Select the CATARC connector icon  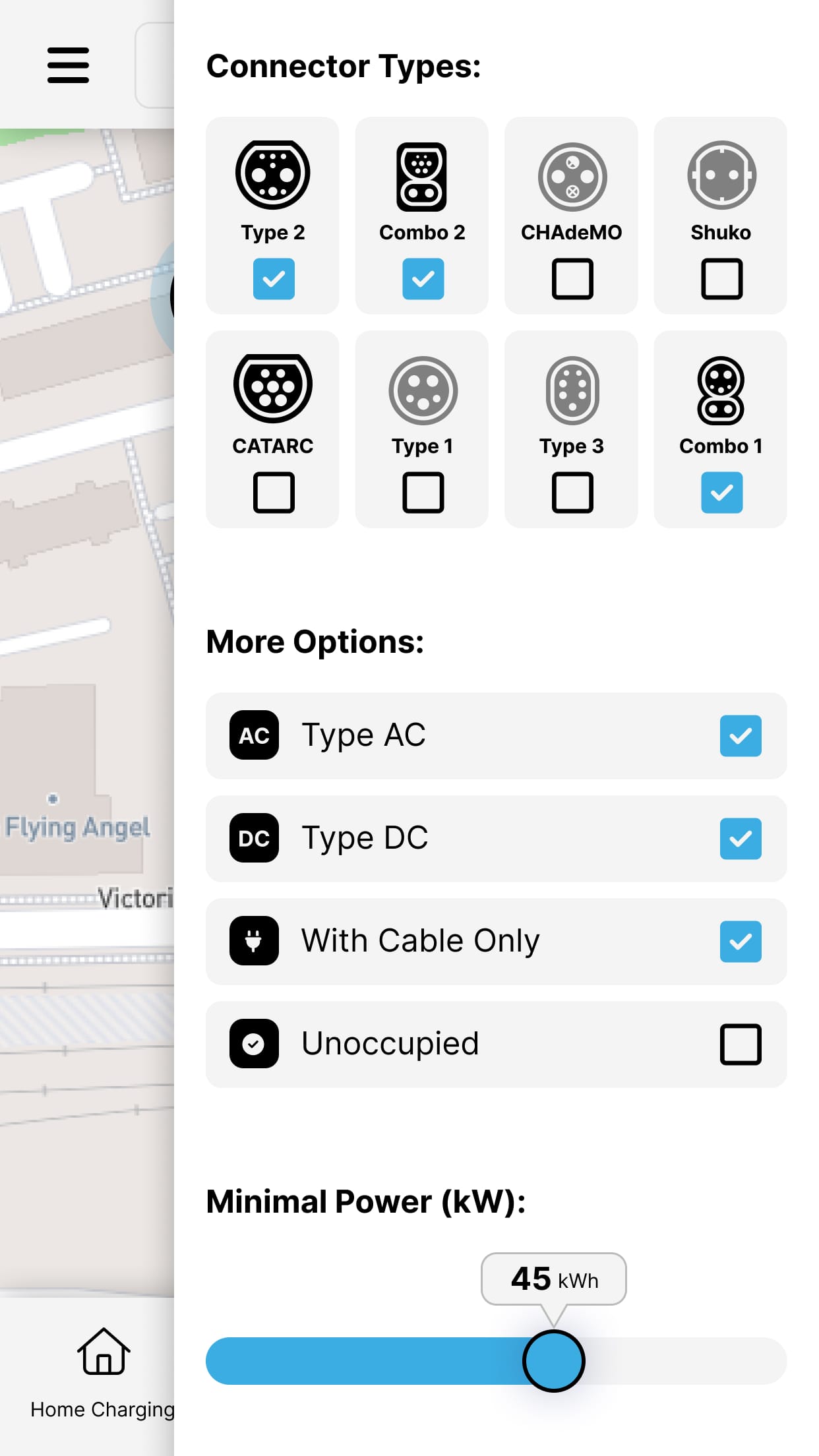(x=272, y=390)
